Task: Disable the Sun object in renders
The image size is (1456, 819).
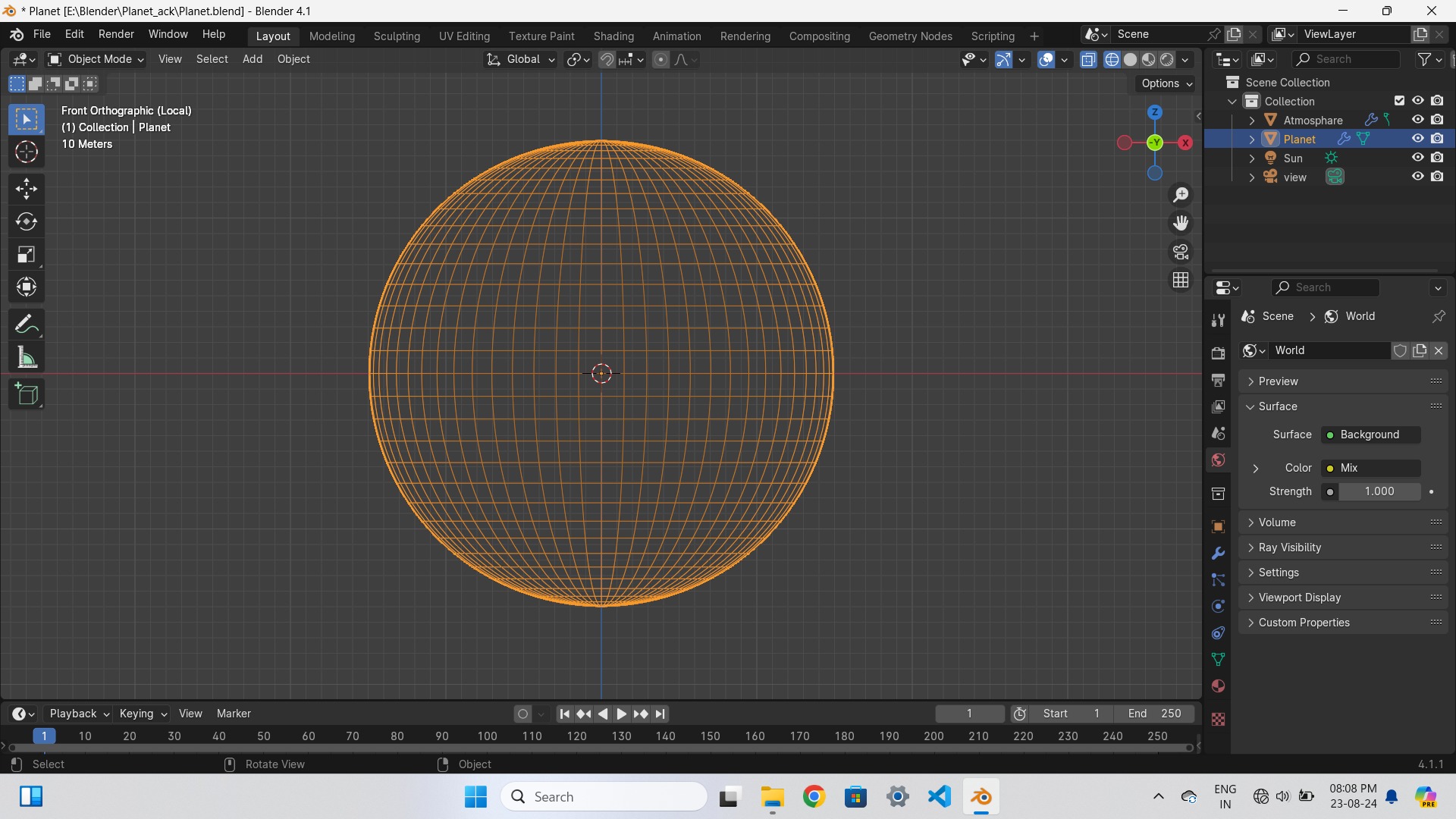Action: (1437, 158)
